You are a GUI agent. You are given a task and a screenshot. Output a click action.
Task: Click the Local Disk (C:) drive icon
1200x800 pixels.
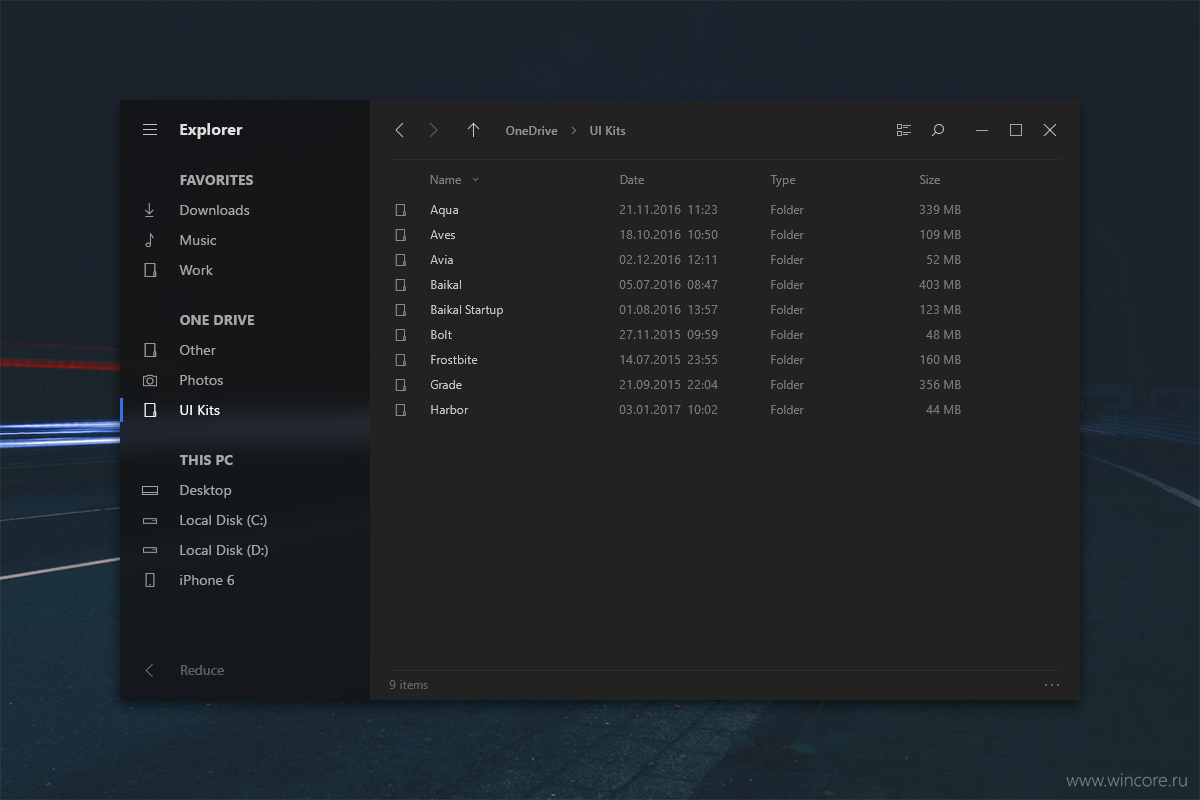point(150,520)
